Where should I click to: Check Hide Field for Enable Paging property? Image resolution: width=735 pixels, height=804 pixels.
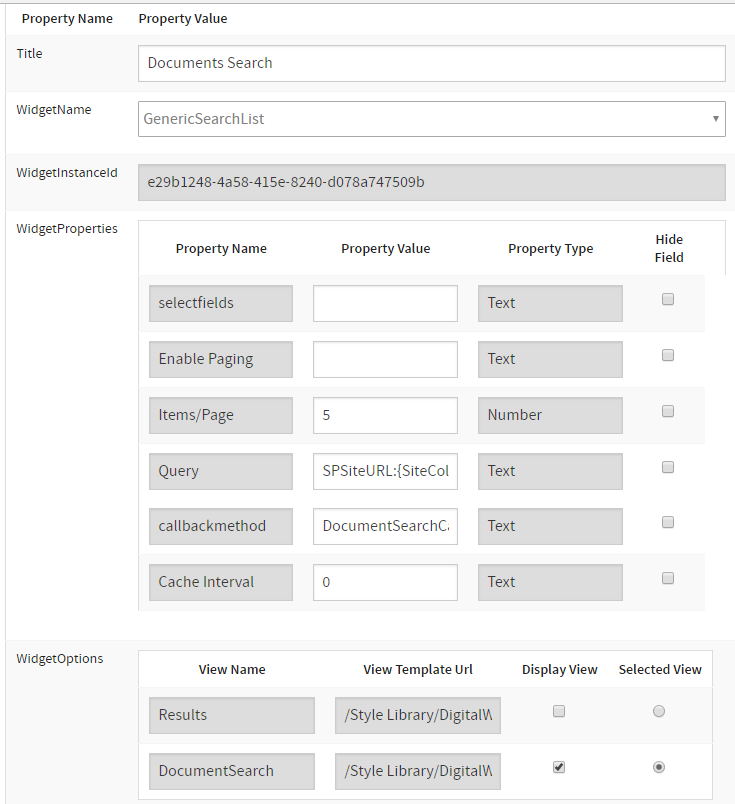(x=669, y=355)
